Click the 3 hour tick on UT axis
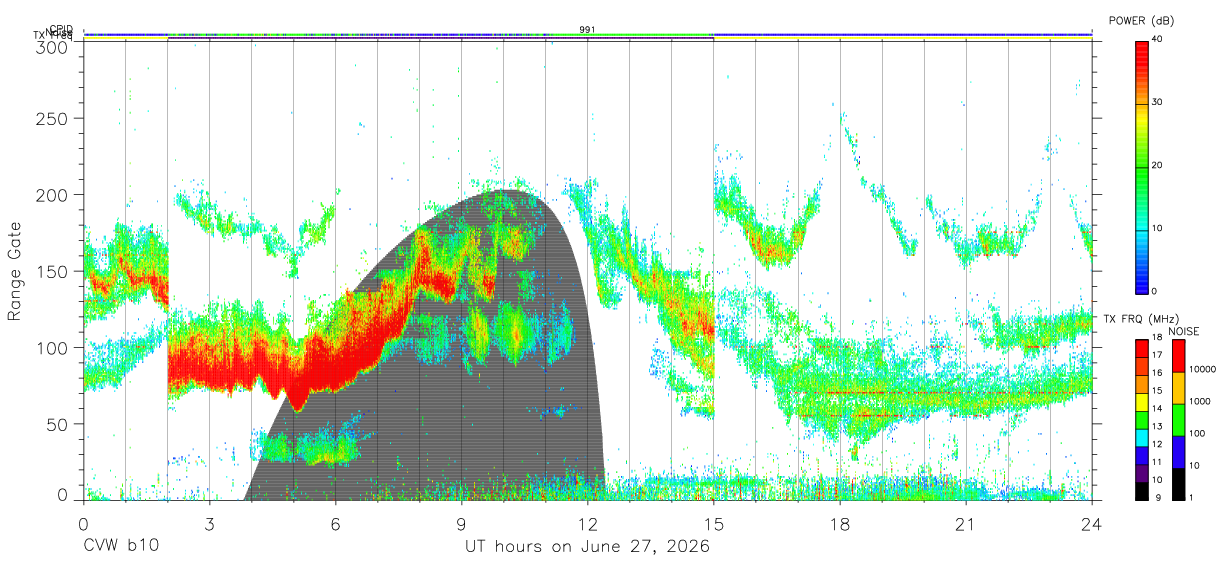The height and width of the screenshot is (567, 1228). click(209, 523)
